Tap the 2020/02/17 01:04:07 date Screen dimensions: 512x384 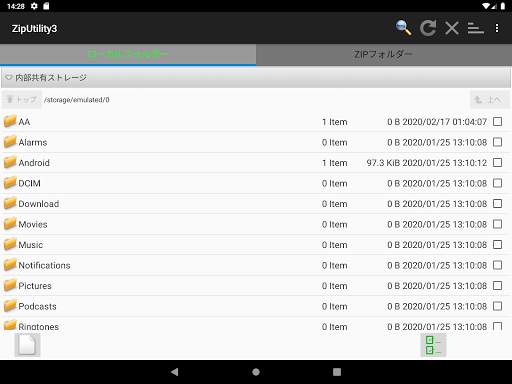click(445, 122)
